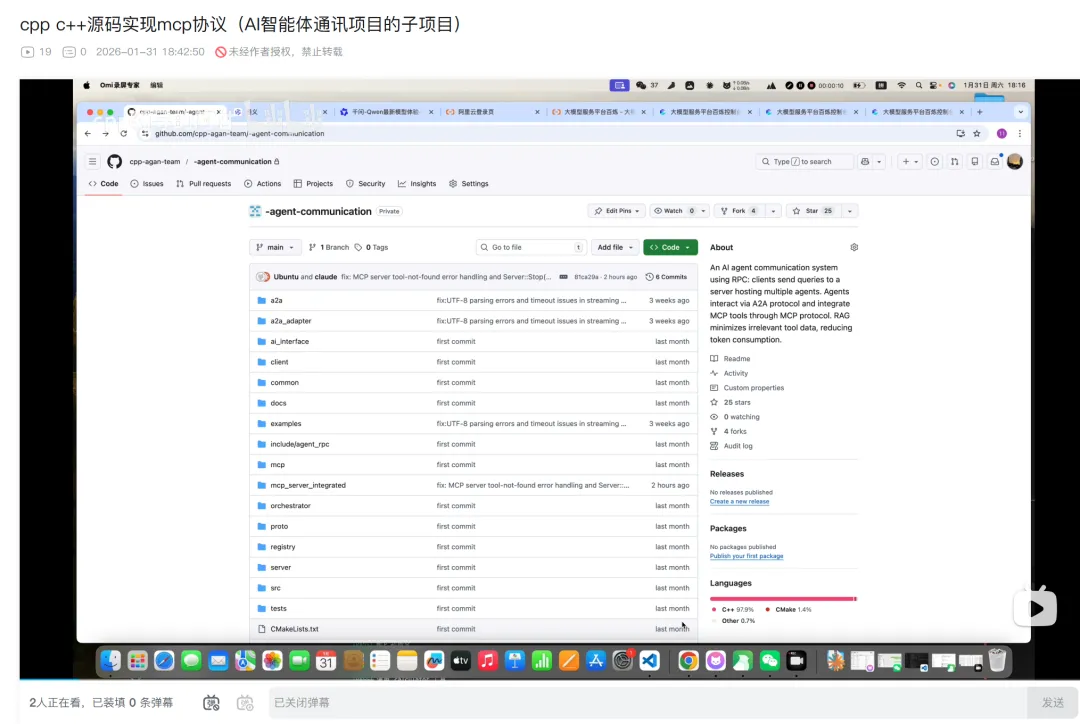Click the Apple menu logo

(x=86, y=85)
